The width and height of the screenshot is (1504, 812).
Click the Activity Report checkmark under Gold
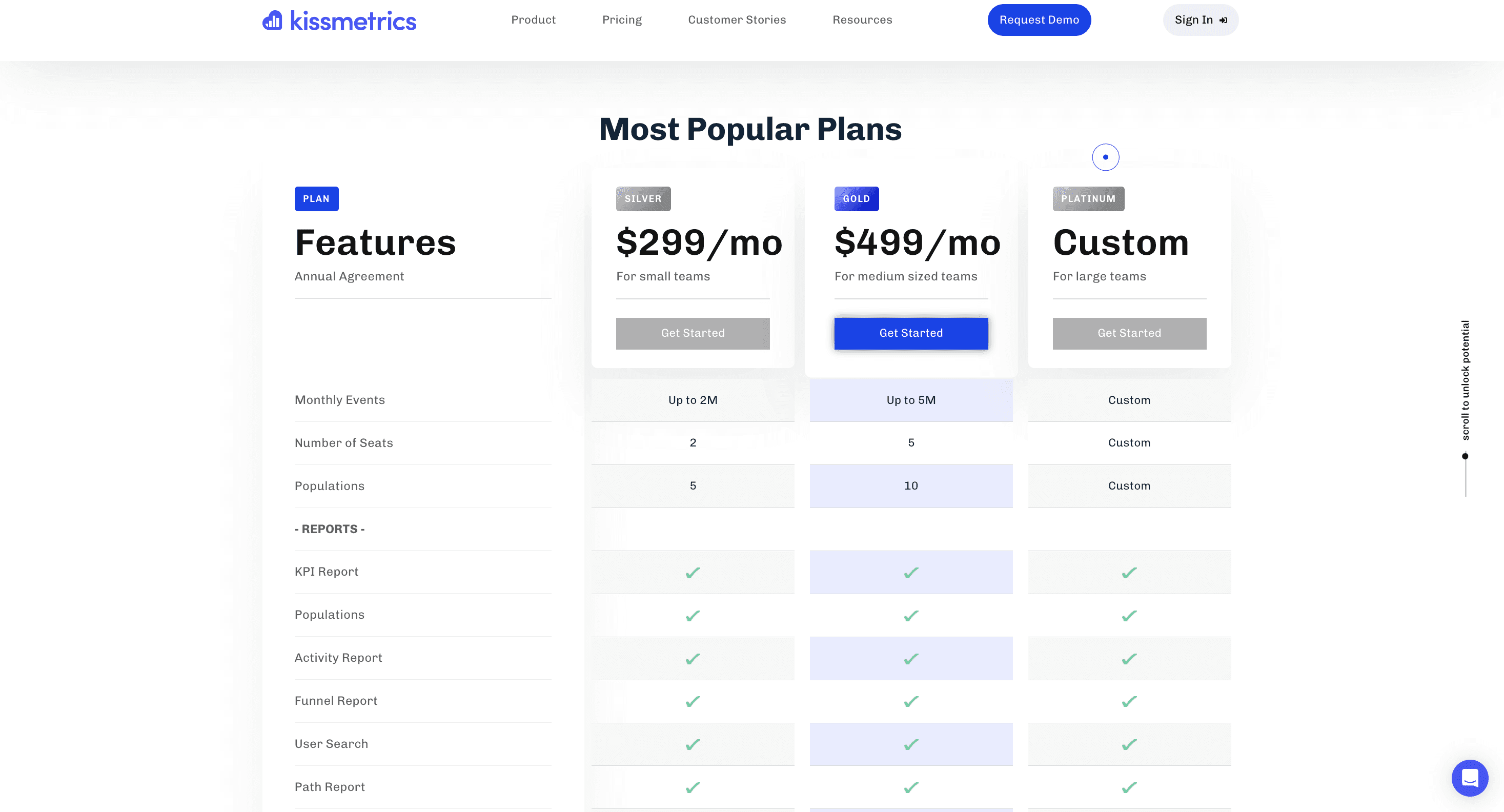[911, 659]
